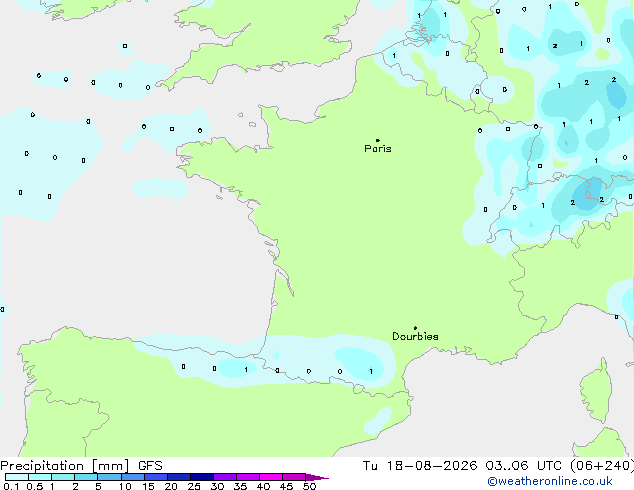The height and width of the screenshot is (490, 634).
Task: Click the 'Precipitation [mm]' title text
Action: coord(65,466)
